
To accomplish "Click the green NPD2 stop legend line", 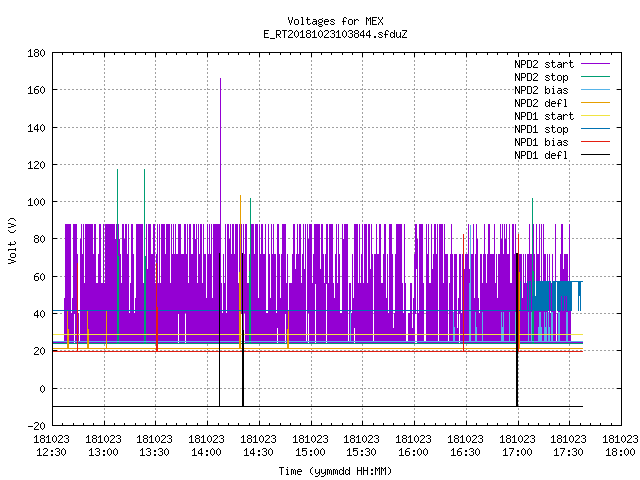I will point(595,77).
